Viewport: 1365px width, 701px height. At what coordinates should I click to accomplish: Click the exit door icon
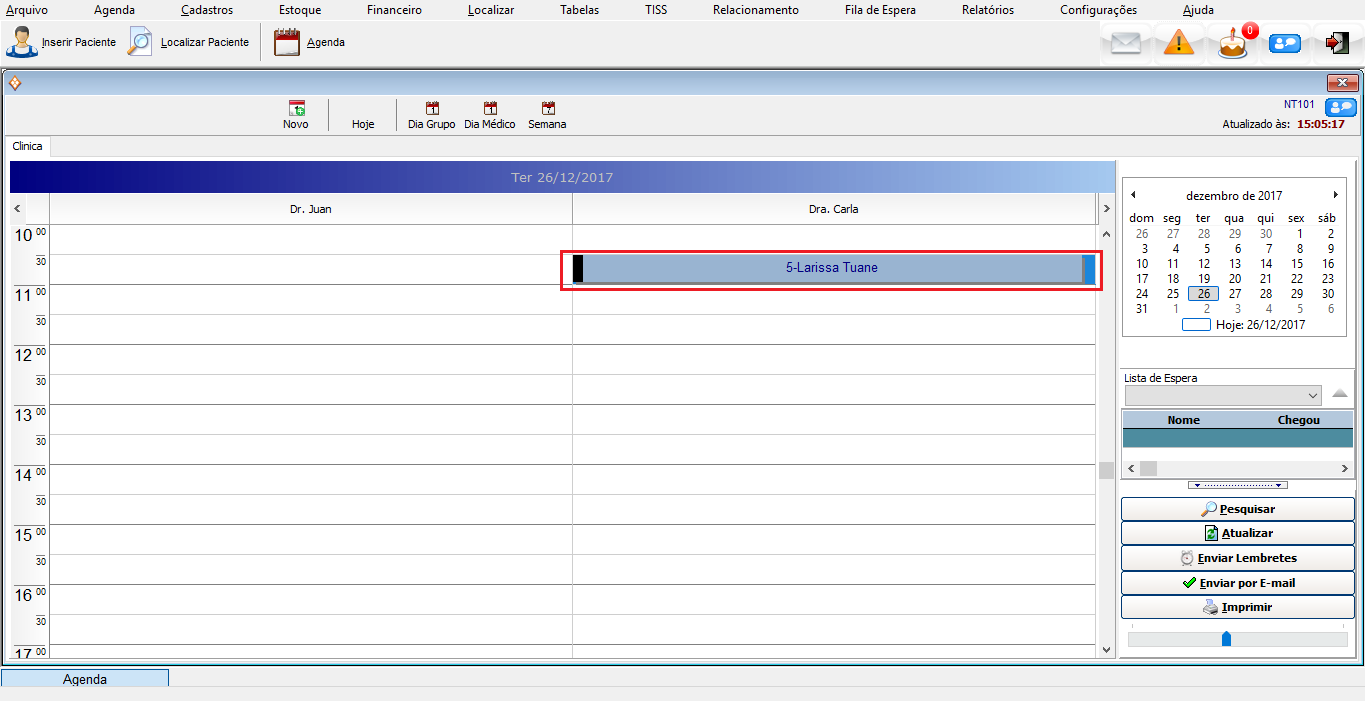pos(1337,43)
